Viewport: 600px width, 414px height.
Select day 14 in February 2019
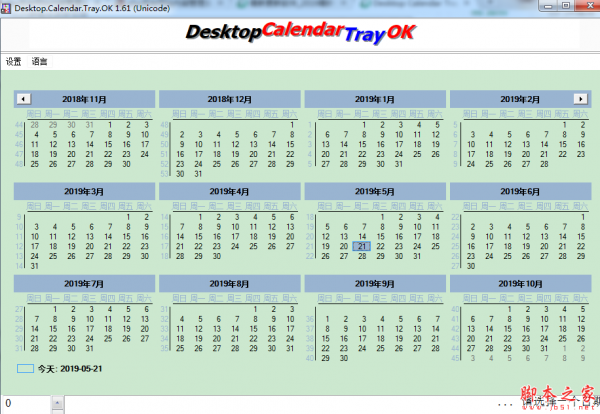pyautogui.click(x=545, y=144)
